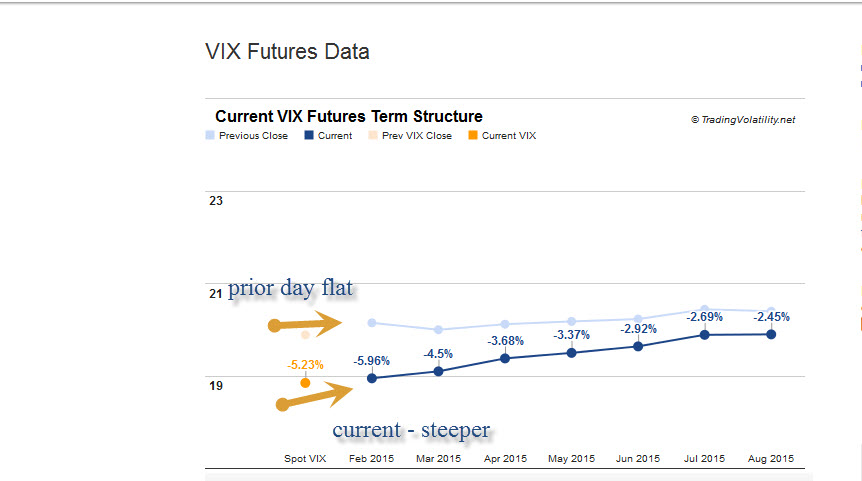Click the light blue Feb 2015 previous close point
862x481 pixels.
coord(372,322)
